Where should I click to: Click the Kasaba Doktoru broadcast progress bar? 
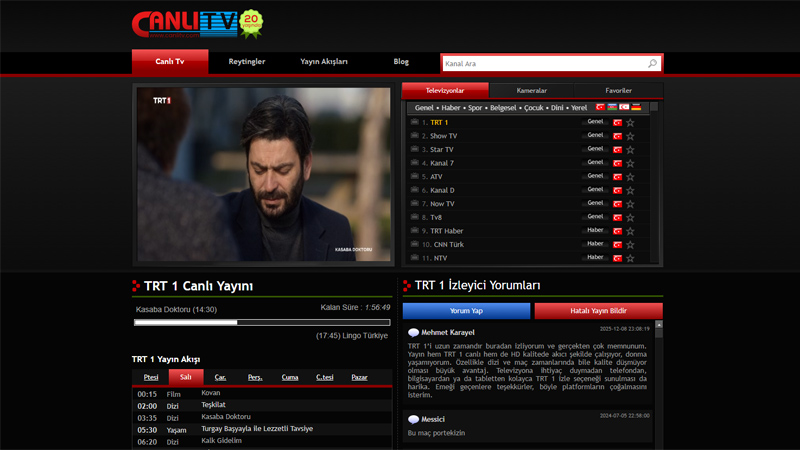coord(262,322)
